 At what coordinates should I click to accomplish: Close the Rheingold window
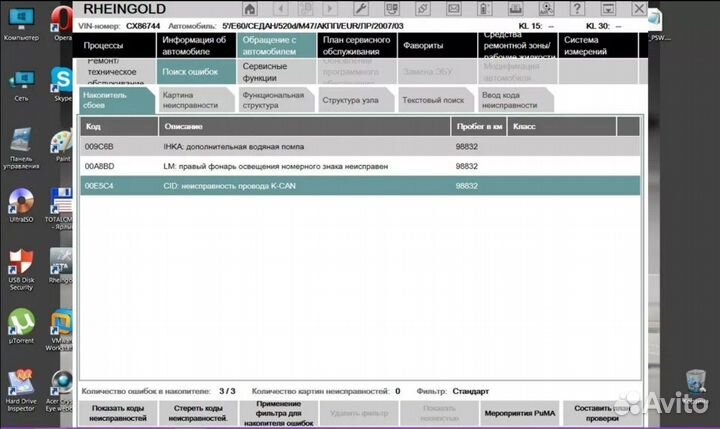click(x=639, y=9)
